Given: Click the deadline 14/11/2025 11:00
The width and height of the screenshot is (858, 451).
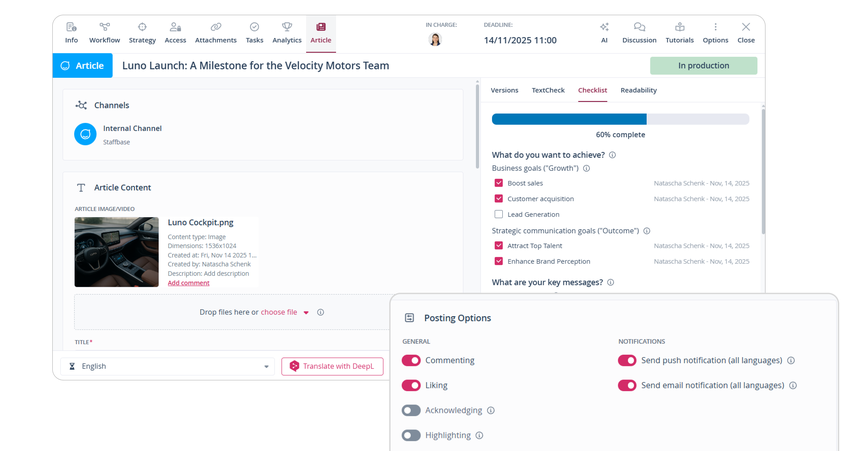Looking at the screenshot, I should point(520,41).
